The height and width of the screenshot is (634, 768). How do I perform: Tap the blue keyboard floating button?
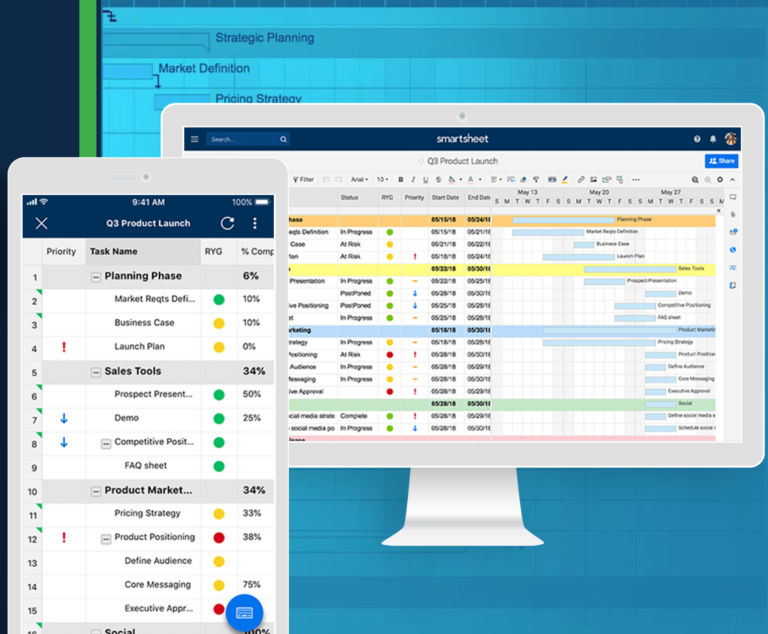point(244,612)
